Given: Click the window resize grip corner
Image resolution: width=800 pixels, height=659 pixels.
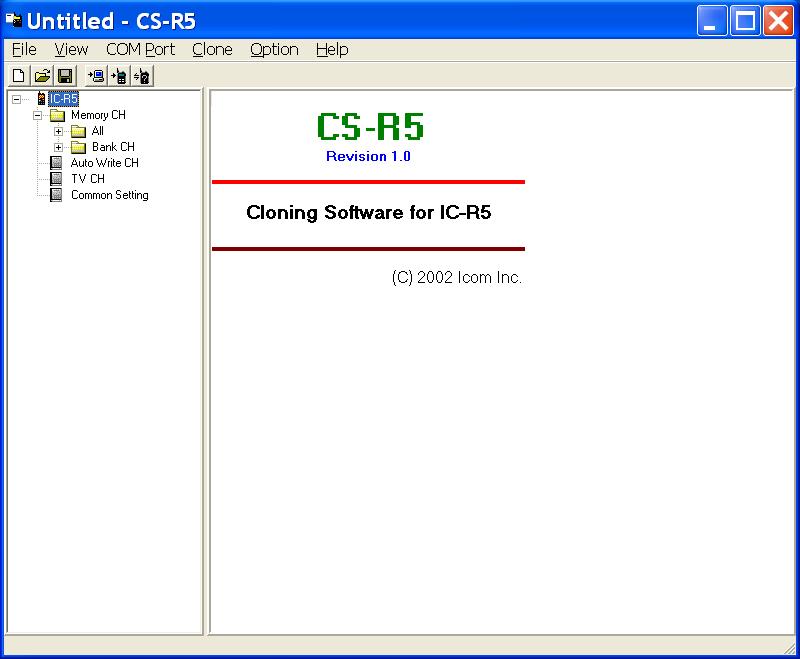Looking at the screenshot, I should [789, 647].
